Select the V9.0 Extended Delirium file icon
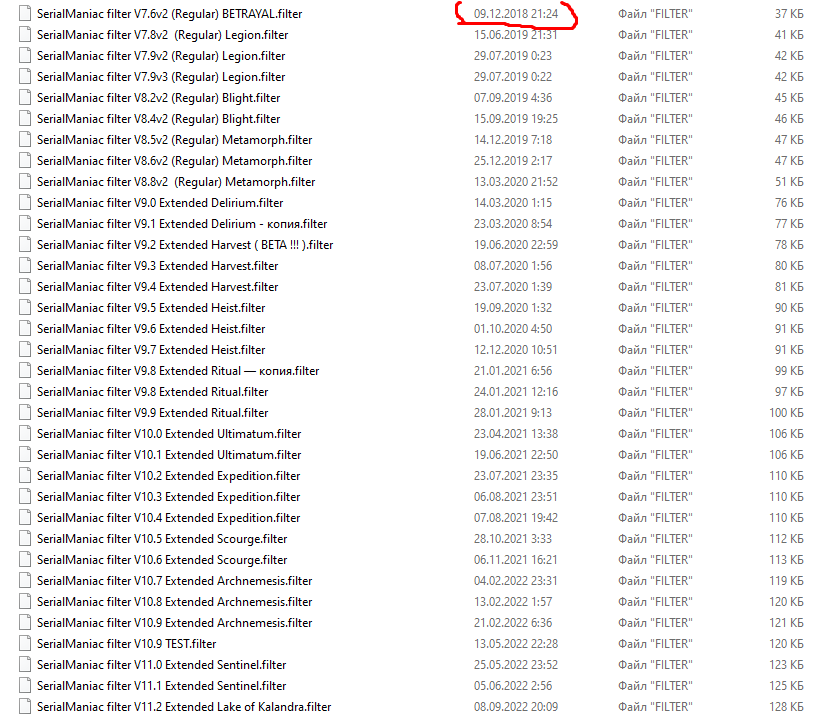829x724 pixels. click(26, 203)
